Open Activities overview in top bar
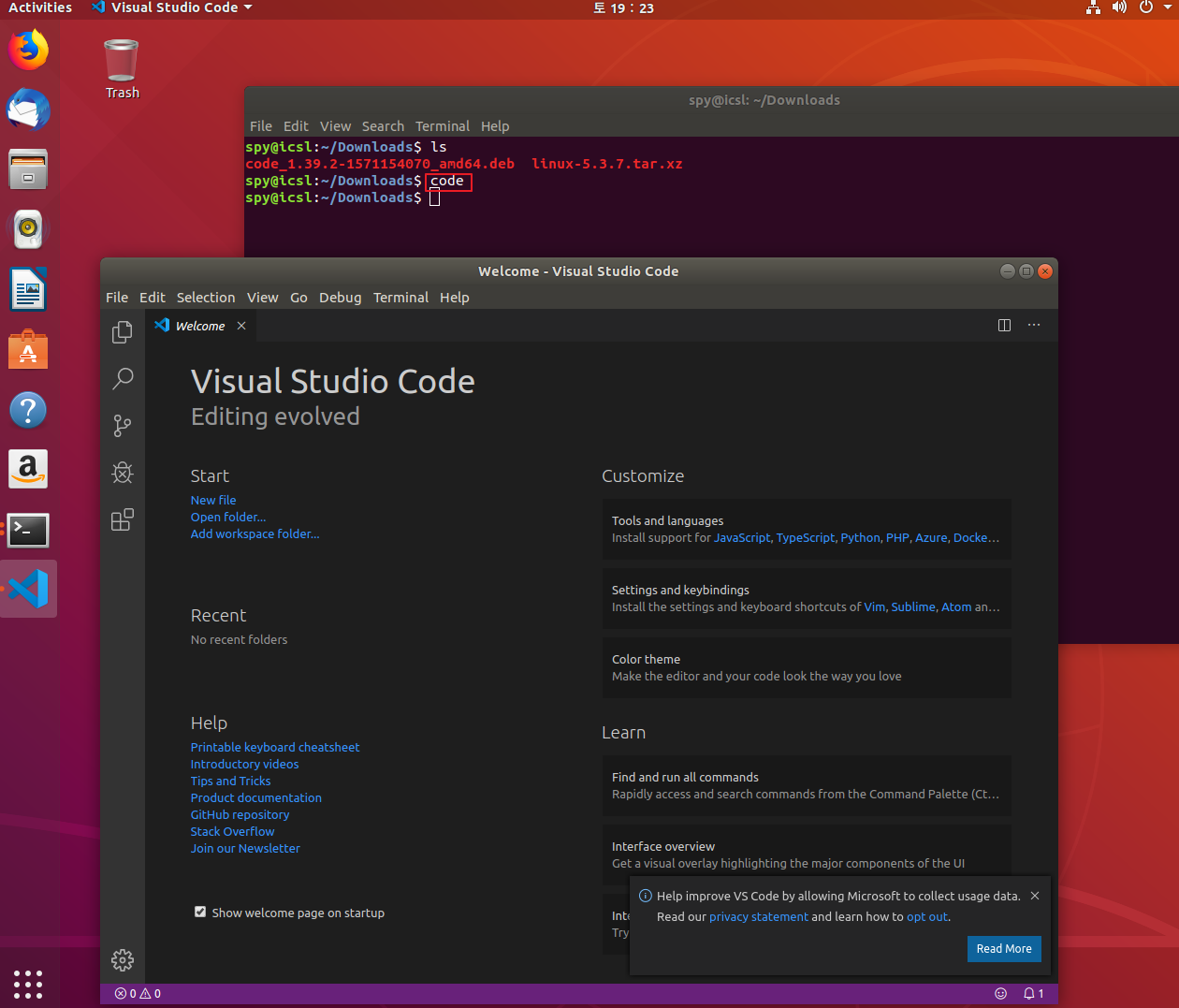Image resolution: width=1179 pixels, height=1008 pixels. point(40,7)
